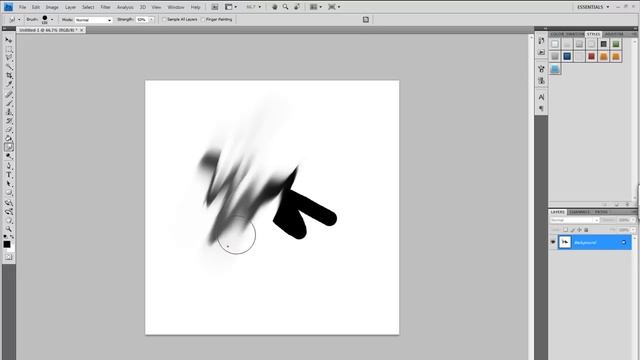Toggle lock all in the Layers panel

coord(586,230)
